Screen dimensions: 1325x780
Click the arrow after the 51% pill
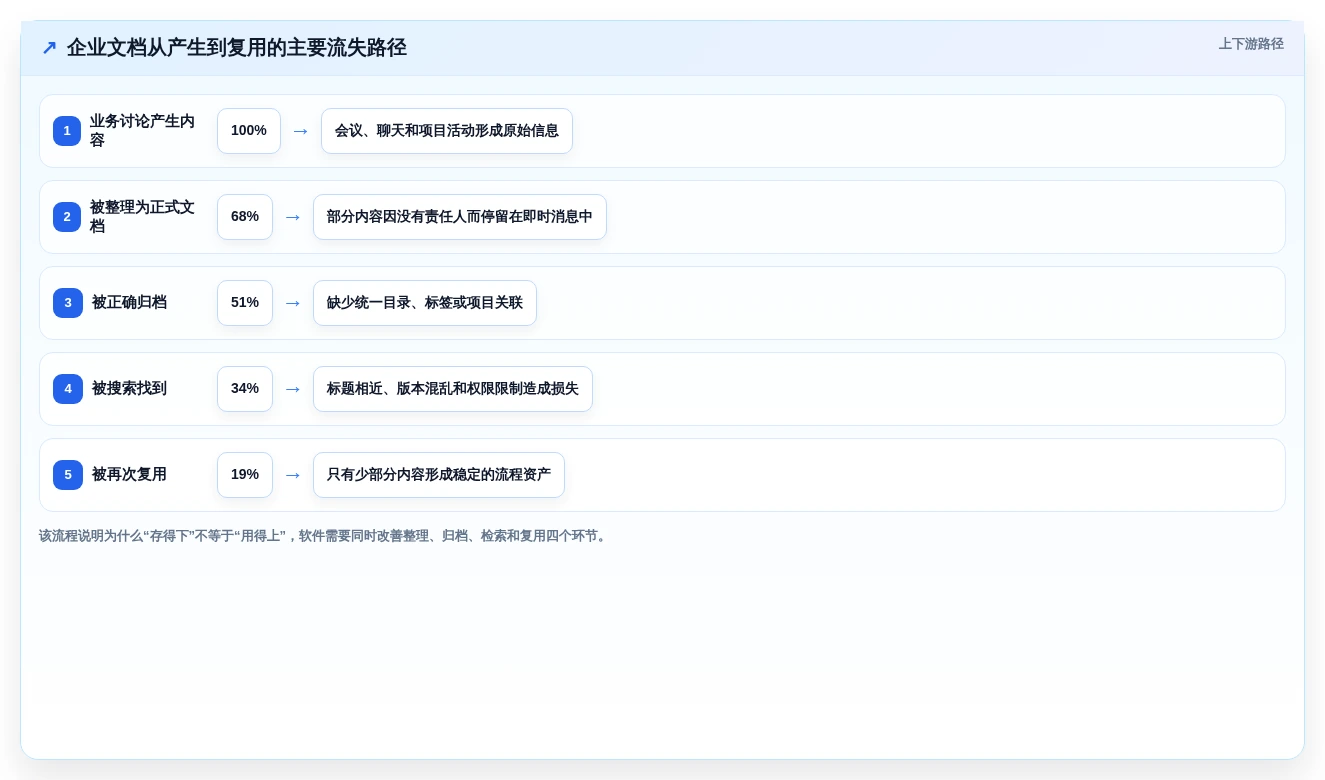pos(293,303)
